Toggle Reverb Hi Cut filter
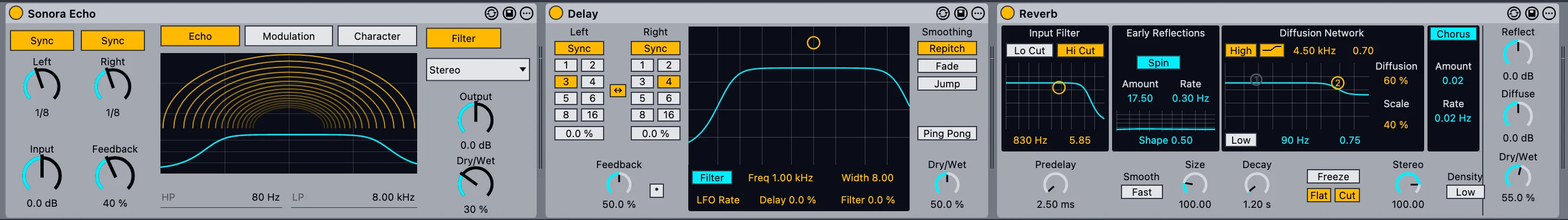 click(1080, 50)
